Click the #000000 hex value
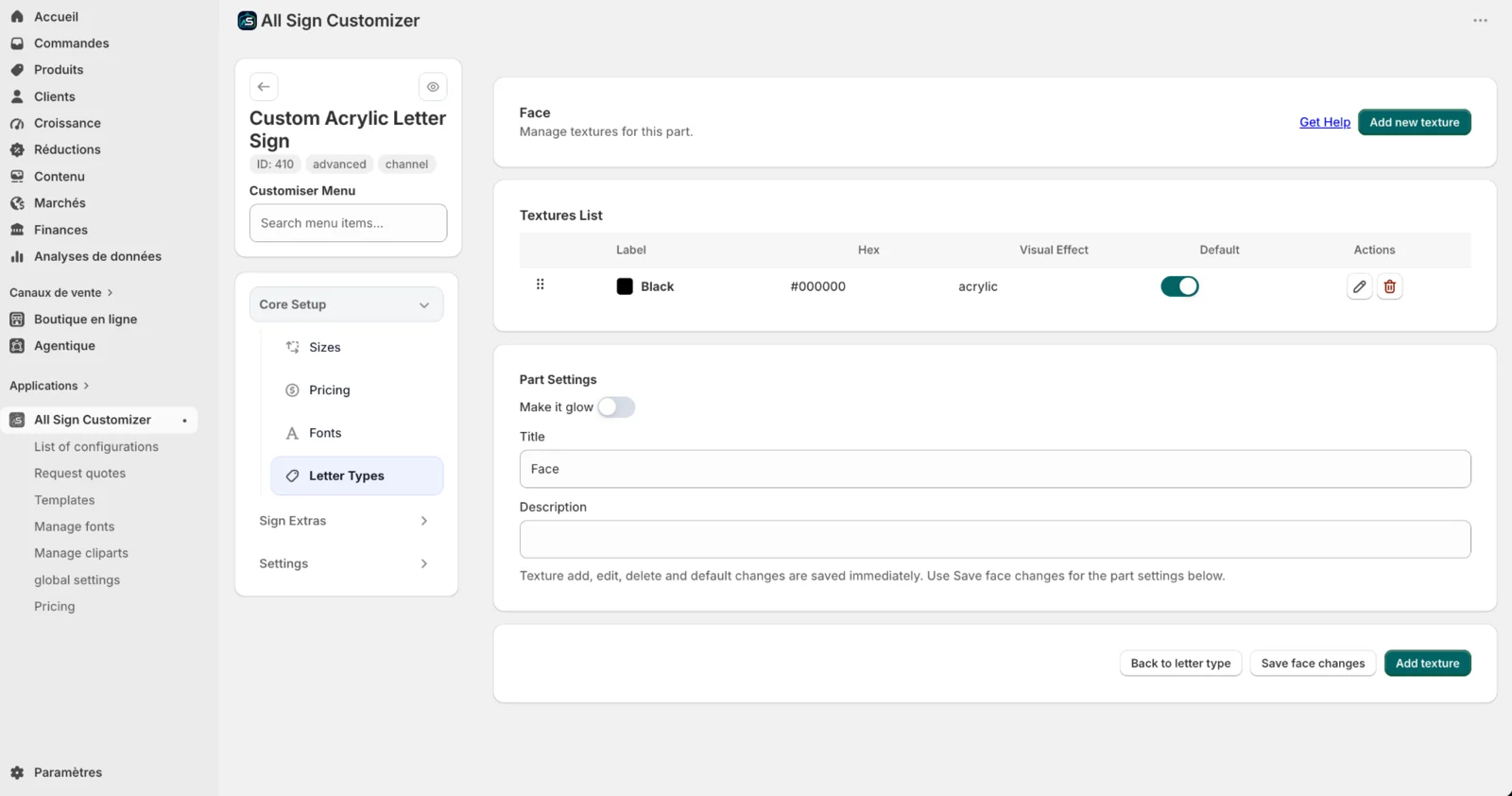The image size is (1512, 796). pos(818,286)
